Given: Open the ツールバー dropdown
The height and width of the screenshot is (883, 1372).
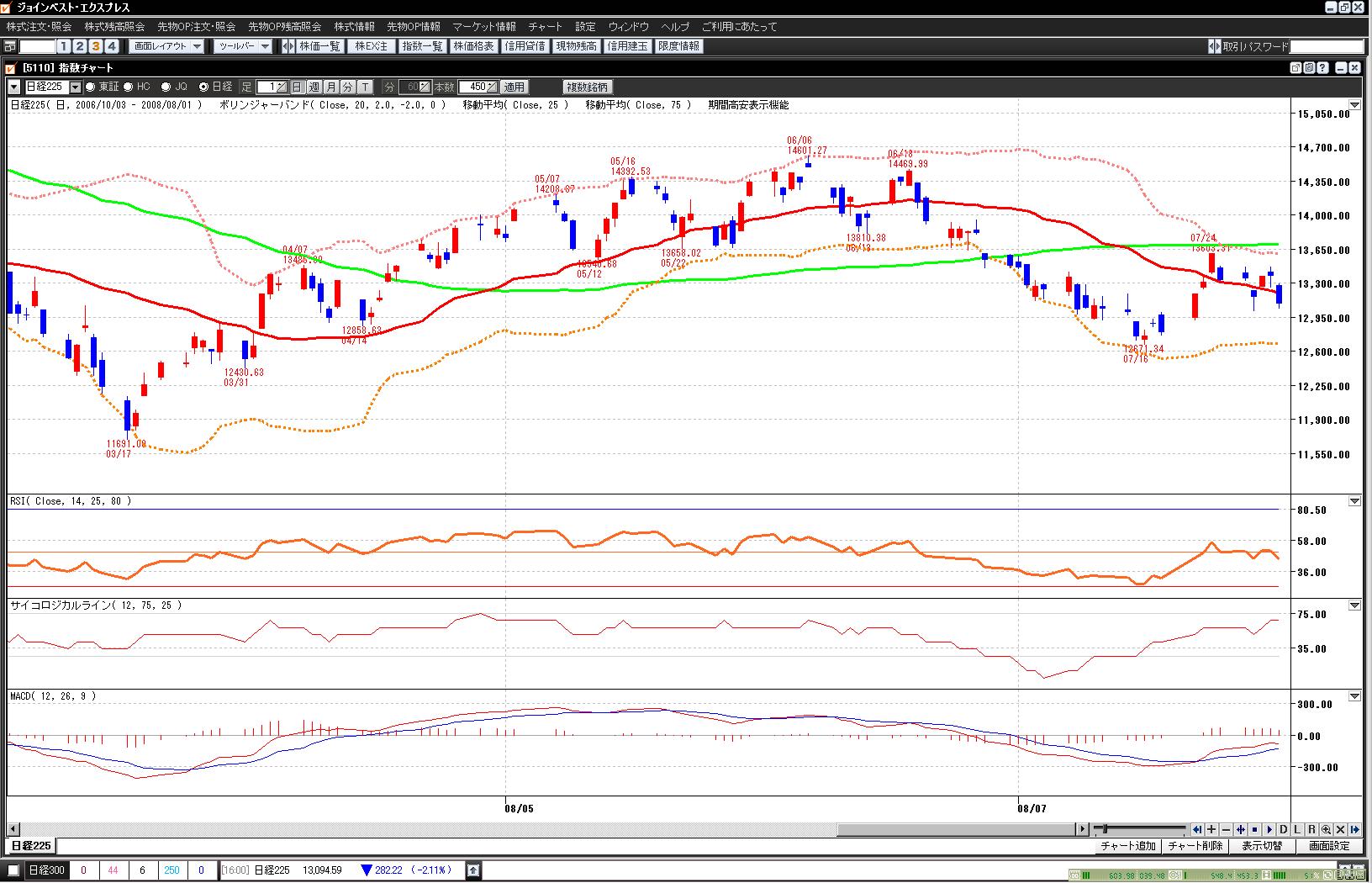Looking at the screenshot, I should [x=242, y=46].
